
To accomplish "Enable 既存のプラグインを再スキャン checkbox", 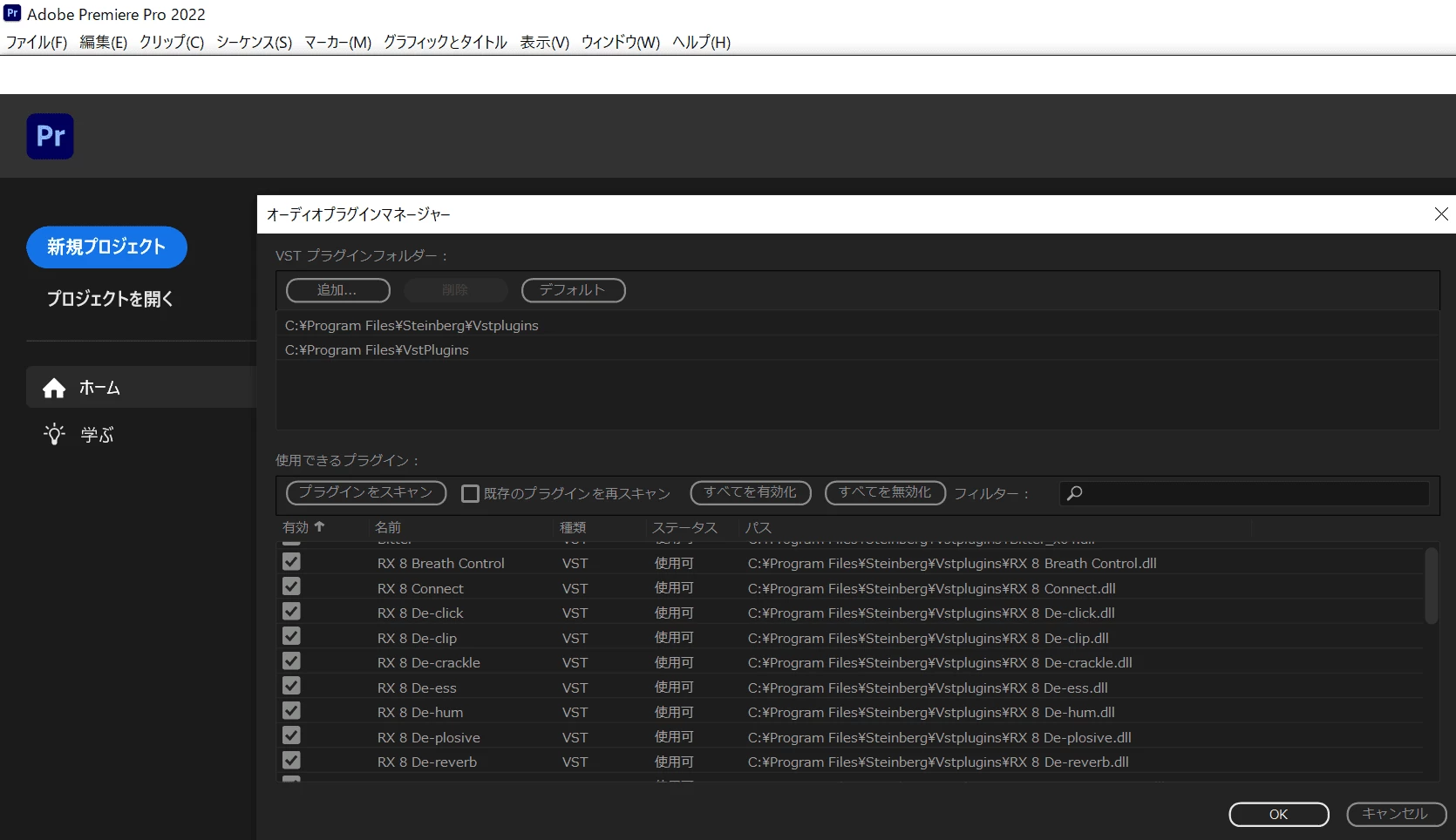I will [x=470, y=493].
